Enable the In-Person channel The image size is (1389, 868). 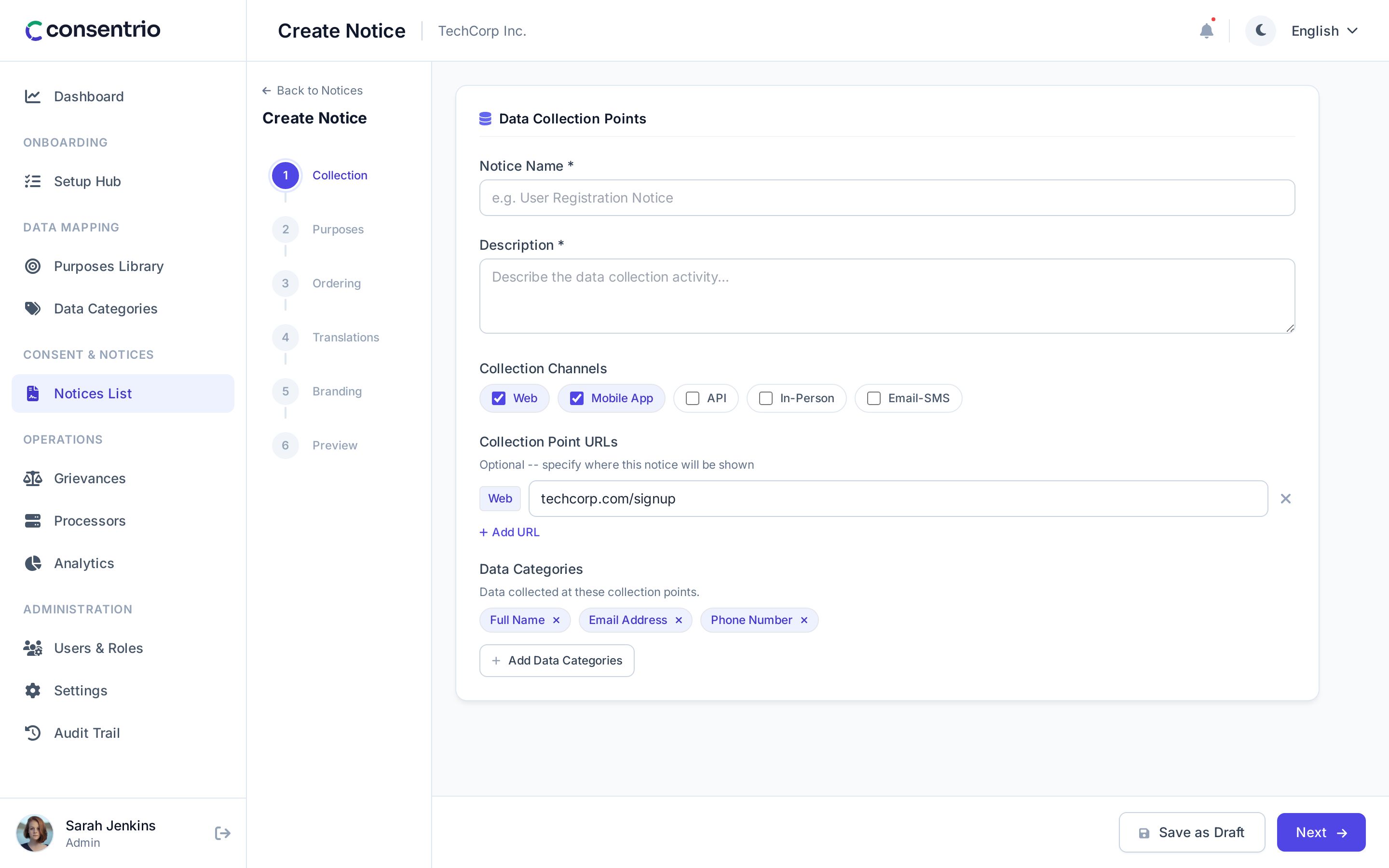(766, 398)
